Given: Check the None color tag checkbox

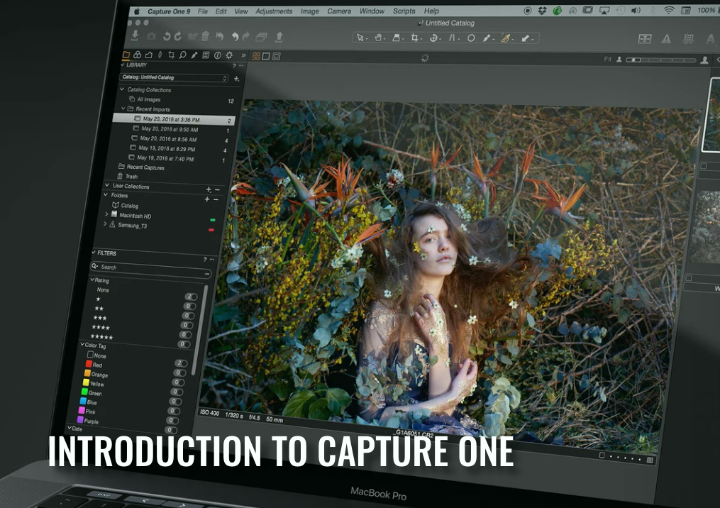Looking at the screenshot, I should pyautogui.click(x=90, y=355).
